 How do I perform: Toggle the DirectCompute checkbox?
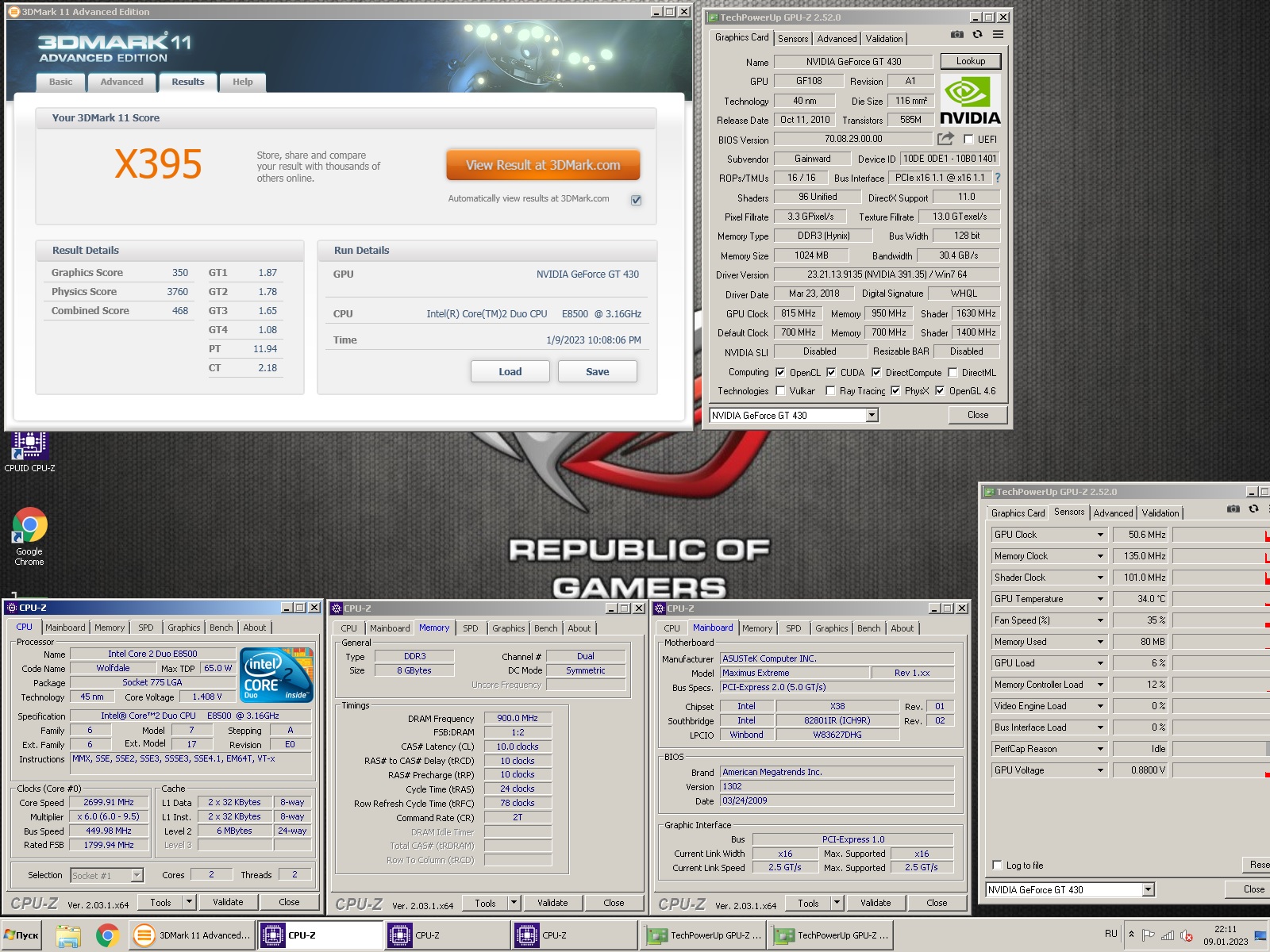[876, 372]
